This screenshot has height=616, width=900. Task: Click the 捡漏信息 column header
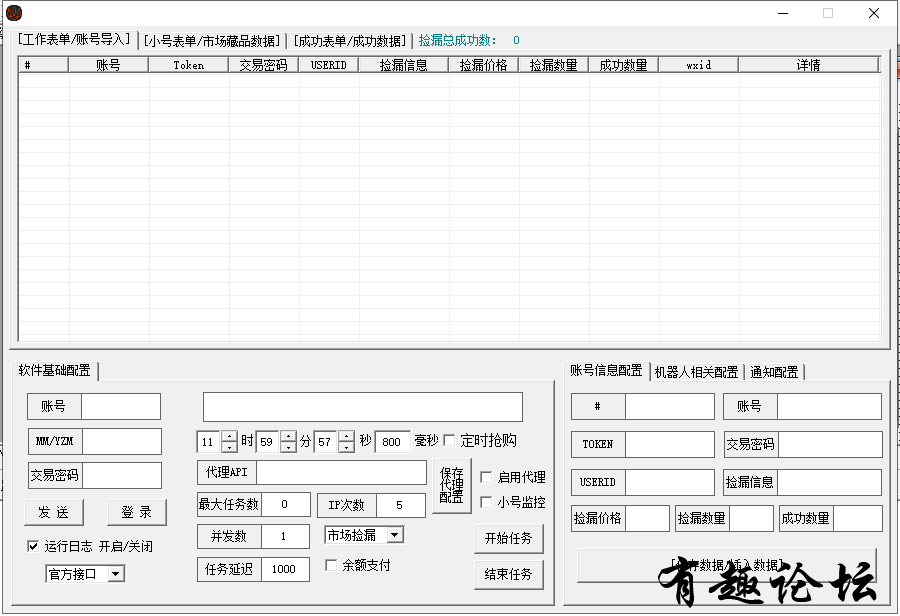(404, 65)
